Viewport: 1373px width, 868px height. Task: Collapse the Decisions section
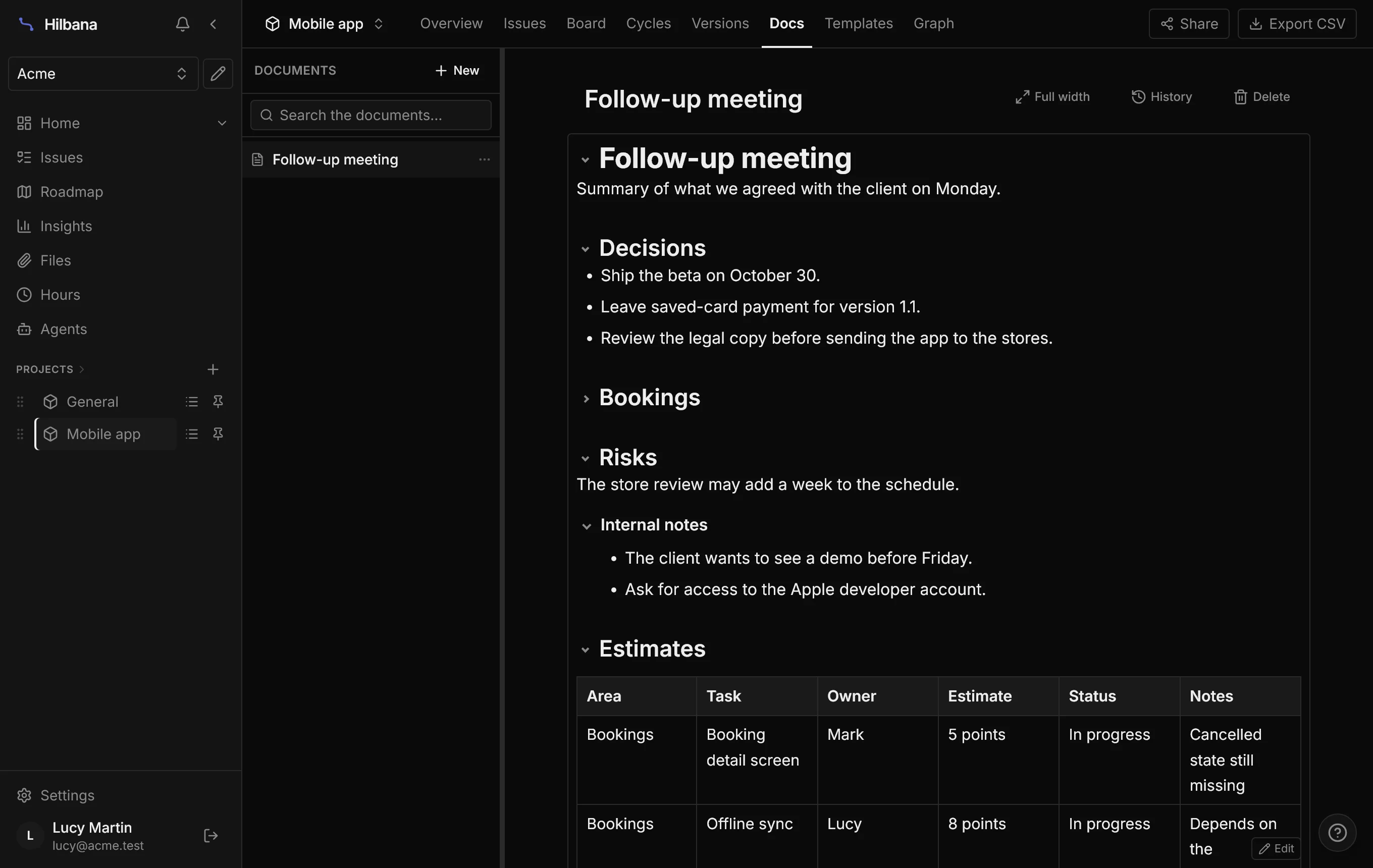(x=585, y=249)
